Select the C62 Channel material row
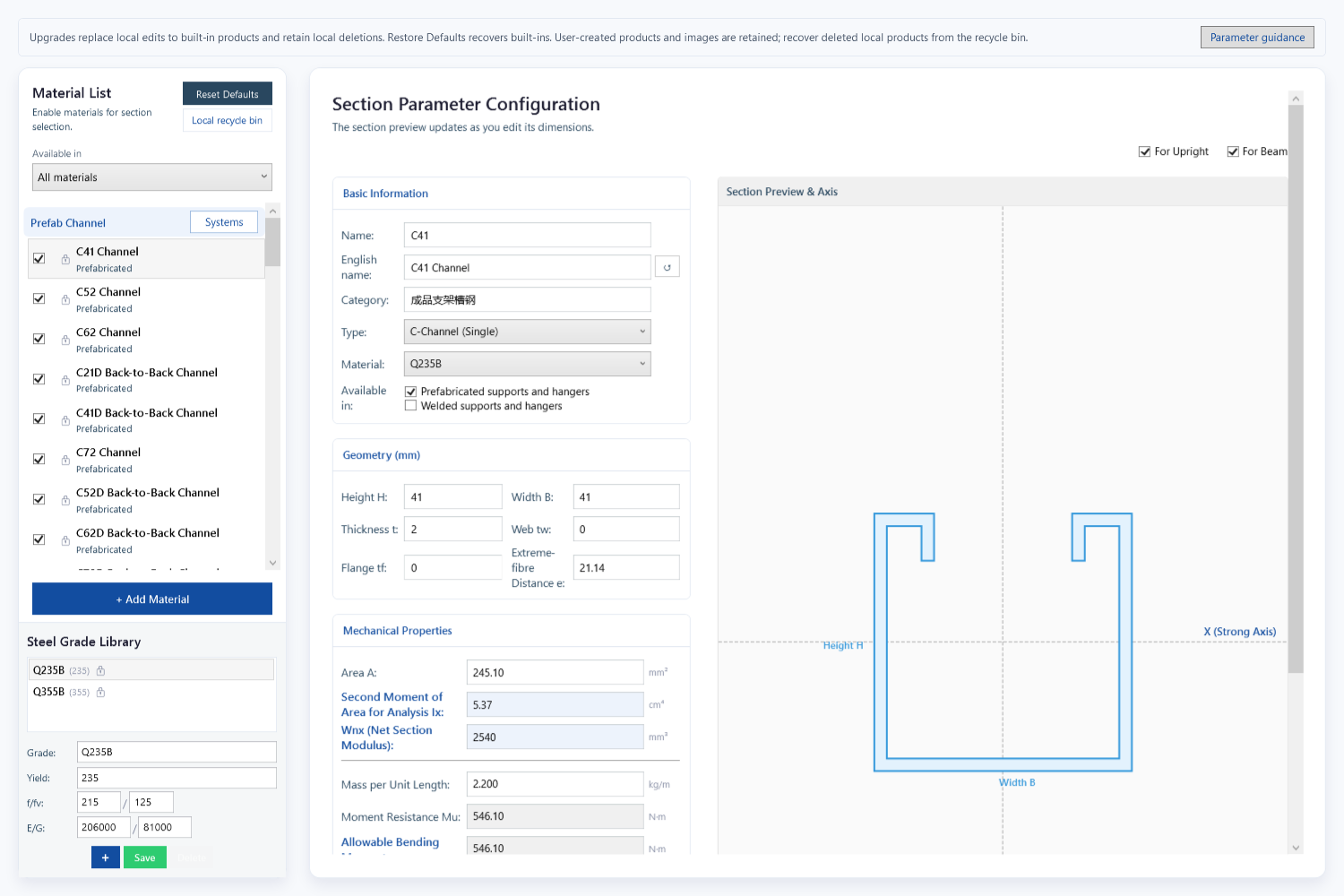The image size is (1344, 896). pos(147,340)
